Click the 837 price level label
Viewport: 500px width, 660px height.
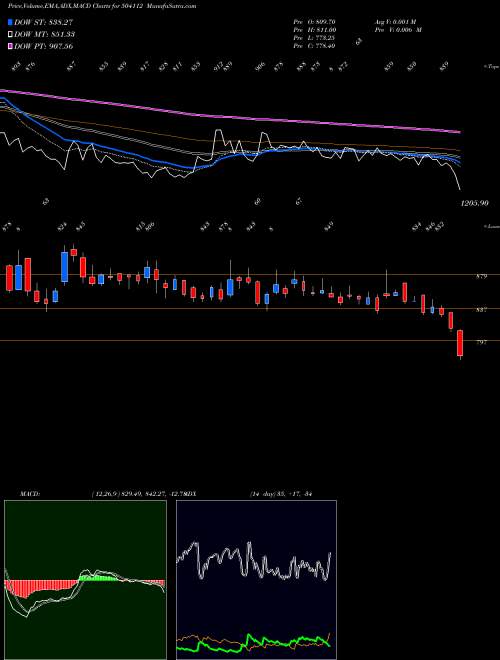(482, 310)
